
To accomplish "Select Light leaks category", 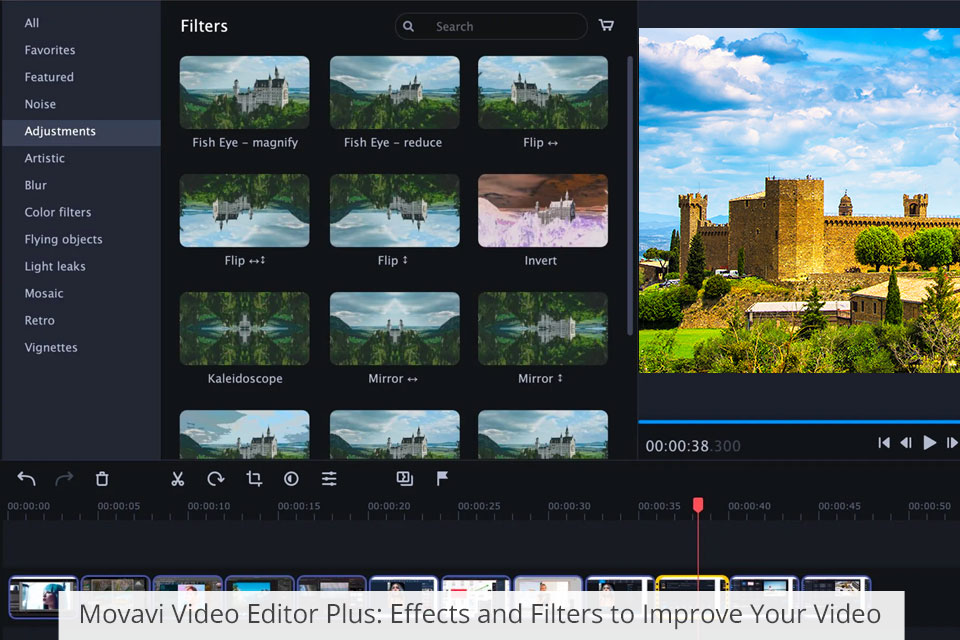I will (x=54, y=266).
